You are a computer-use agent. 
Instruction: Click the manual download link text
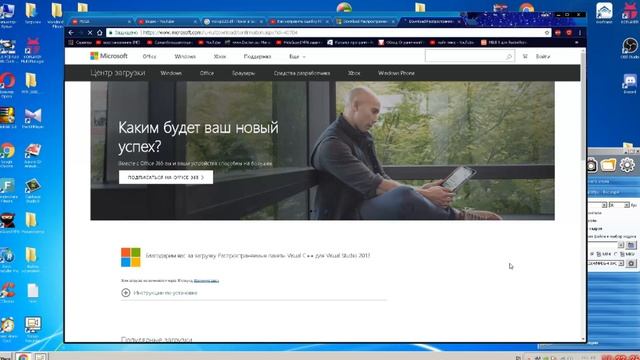point(206,281)
